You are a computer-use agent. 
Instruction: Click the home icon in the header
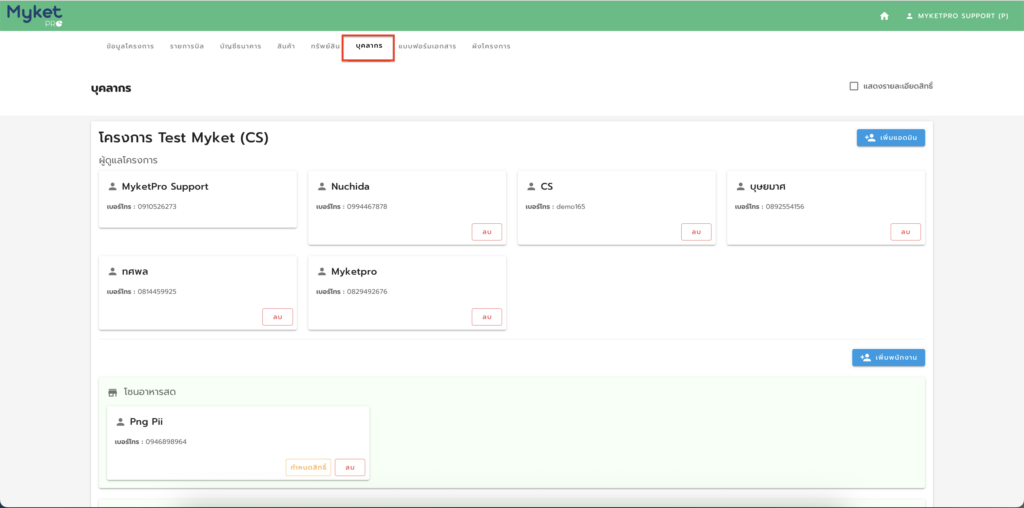(884, 16)
